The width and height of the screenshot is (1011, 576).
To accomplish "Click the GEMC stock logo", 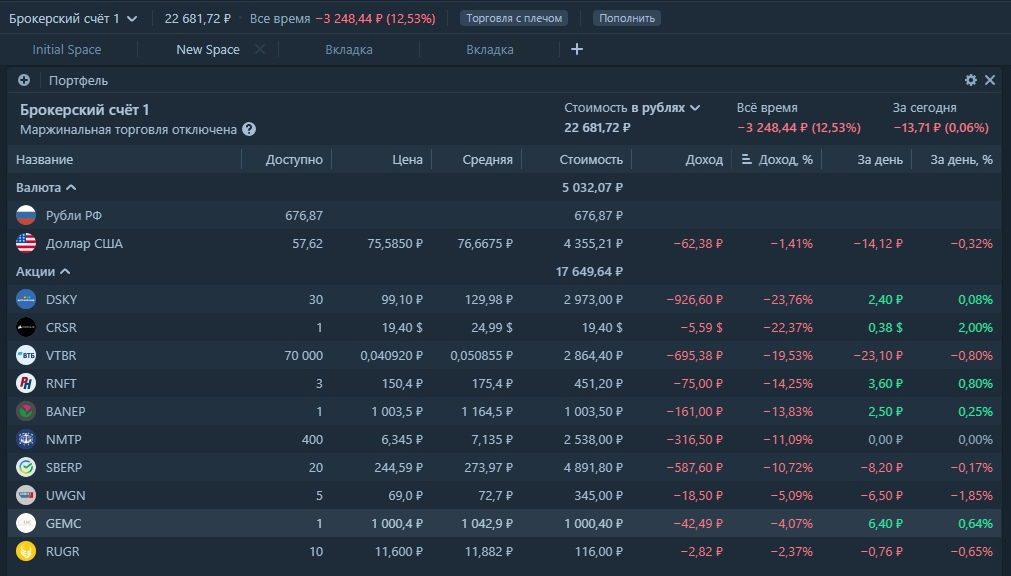I will (x=26, y=524).
